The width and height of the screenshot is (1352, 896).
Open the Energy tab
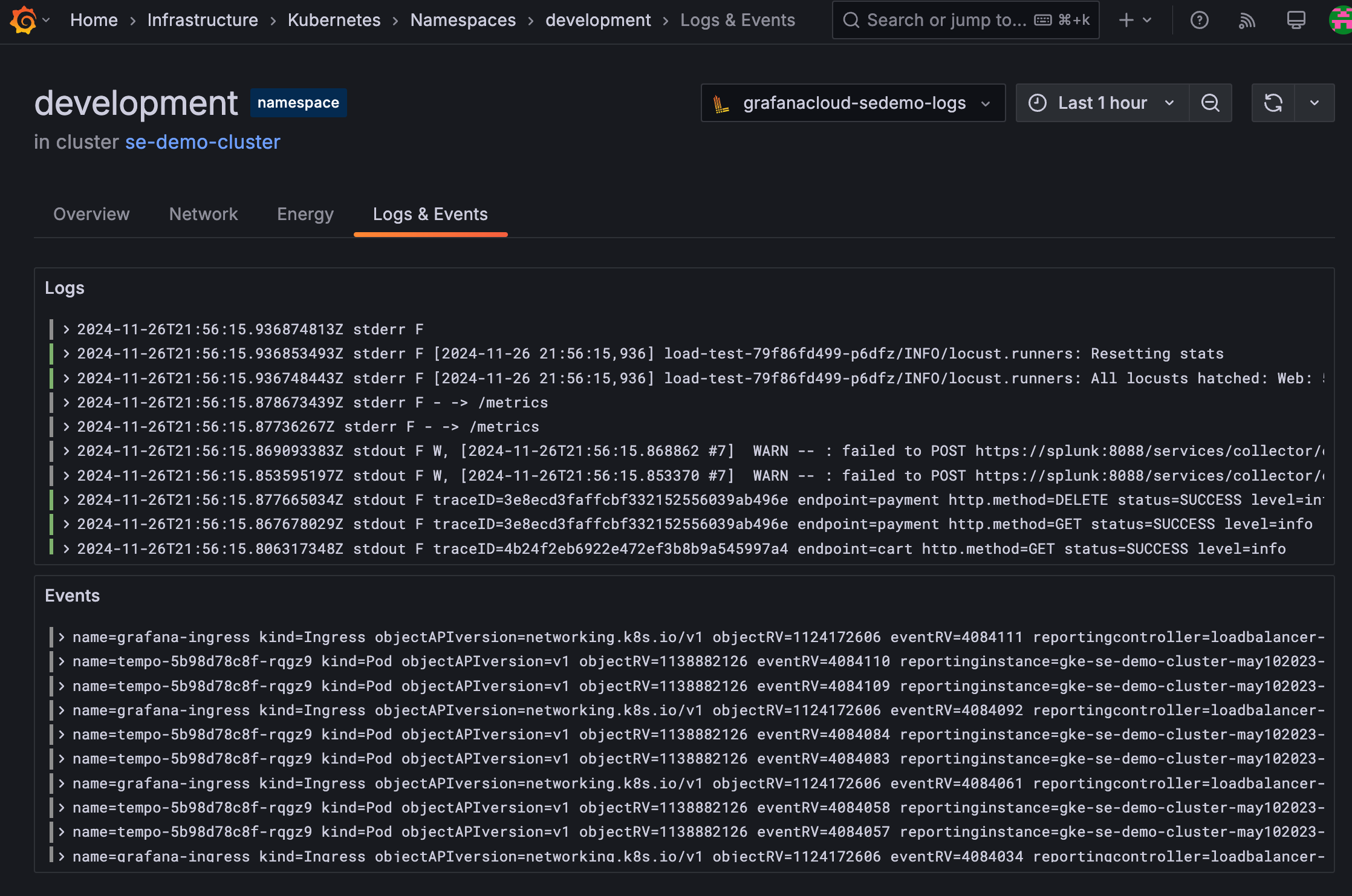pyautogui.click(x=305, y=214)
